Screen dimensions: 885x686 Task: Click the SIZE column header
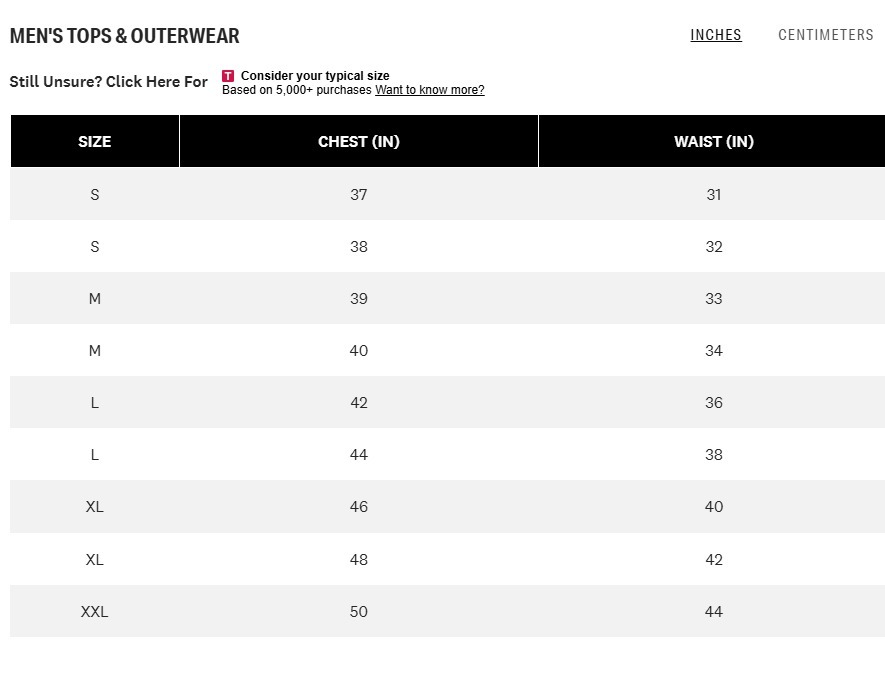[95, 141]
